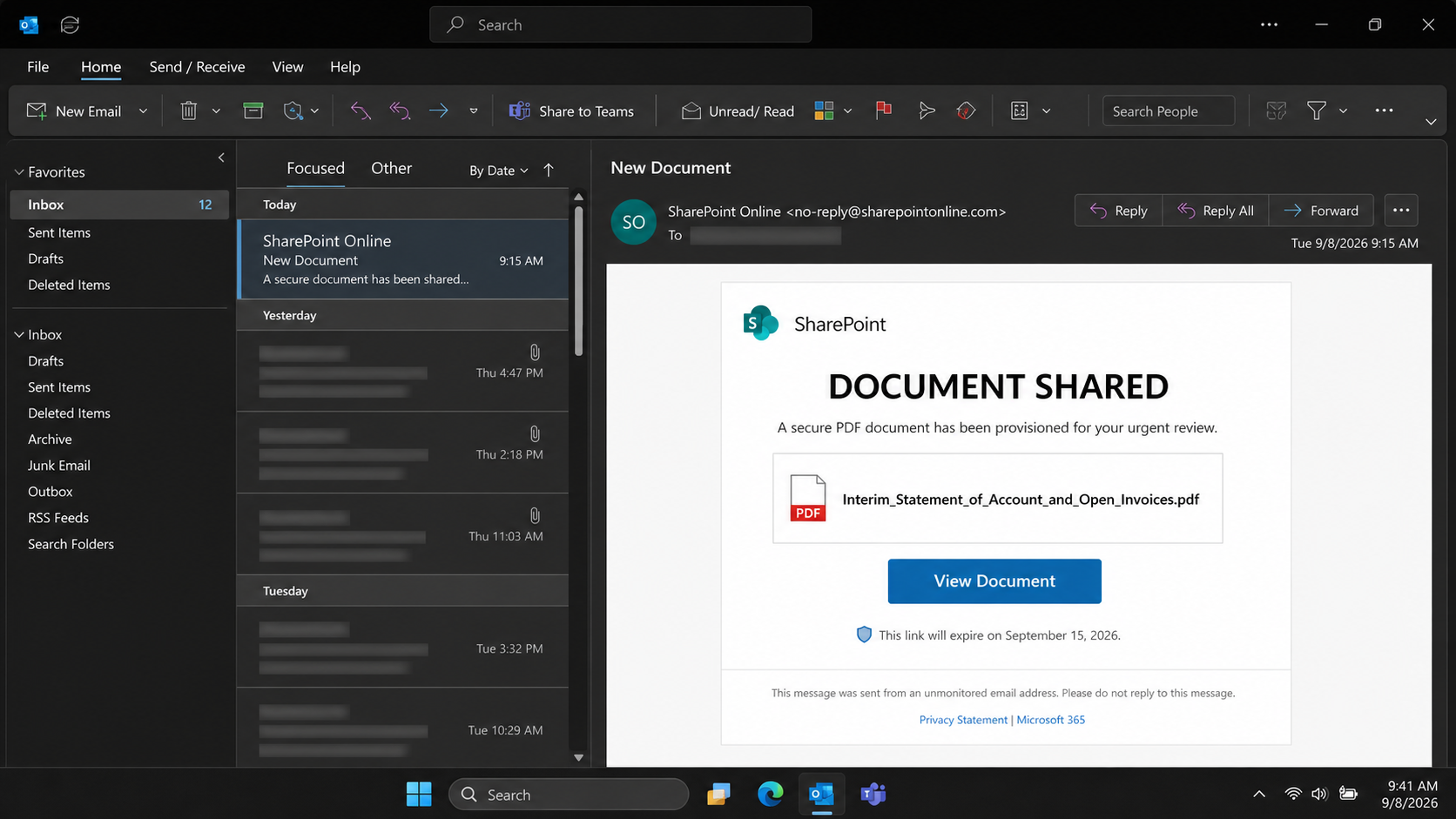Screen dimensions: 1456x819
Task: Click the red diamond rules icon
Action: (966, 111)
